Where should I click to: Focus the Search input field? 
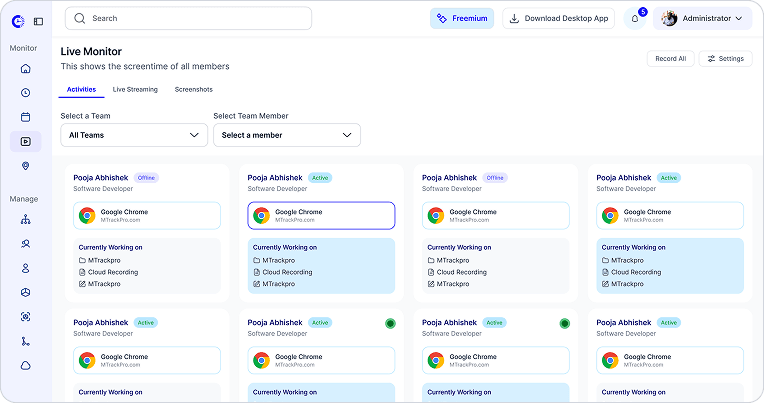coord(189,19)
